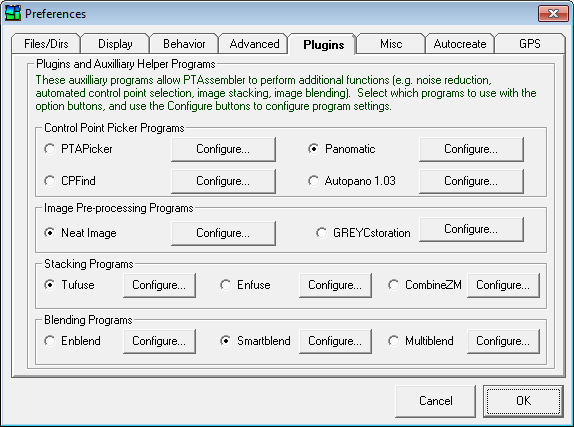Open the Display tab
574x427 pixels.
(x=115, y=44)
